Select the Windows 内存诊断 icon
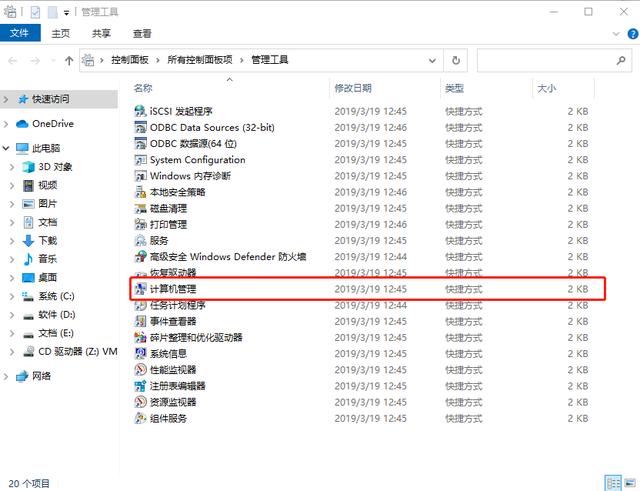640x491 pixels. tap(140, 176)
